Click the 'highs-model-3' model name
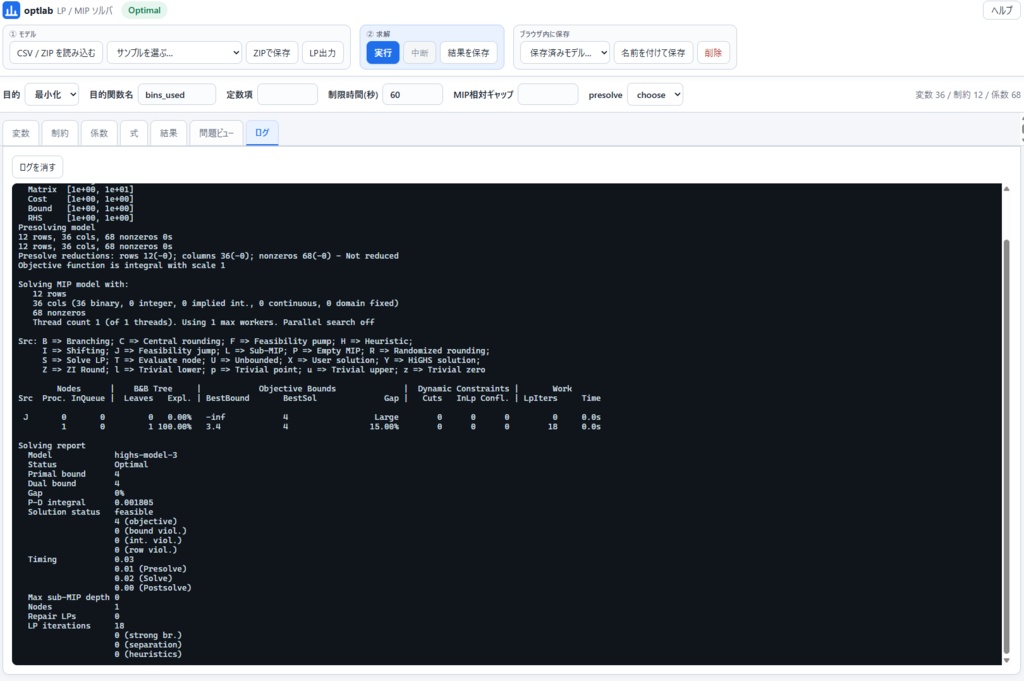The image size is (1024, 681). click(146, 454)
